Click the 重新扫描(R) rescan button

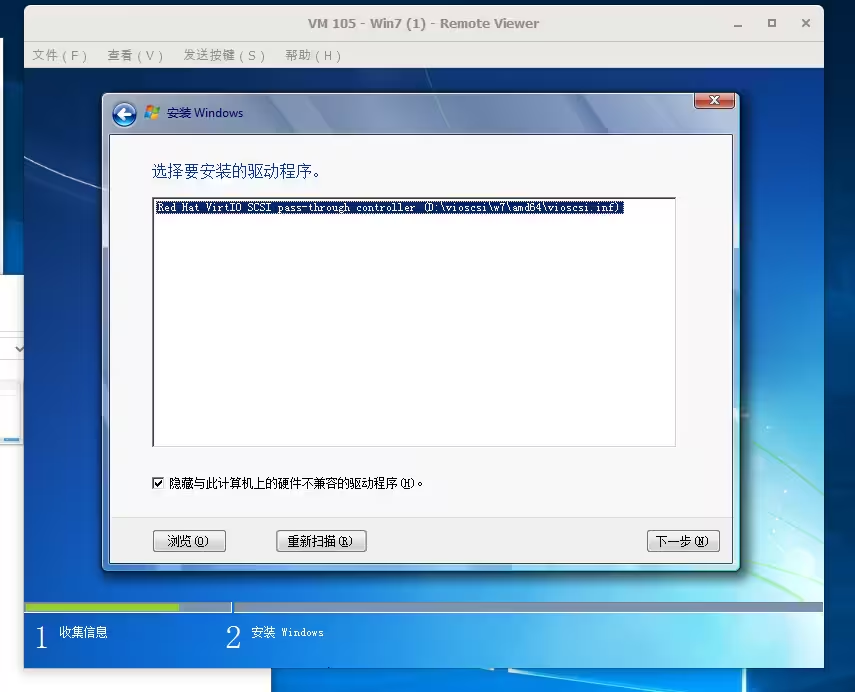point(321,541)
